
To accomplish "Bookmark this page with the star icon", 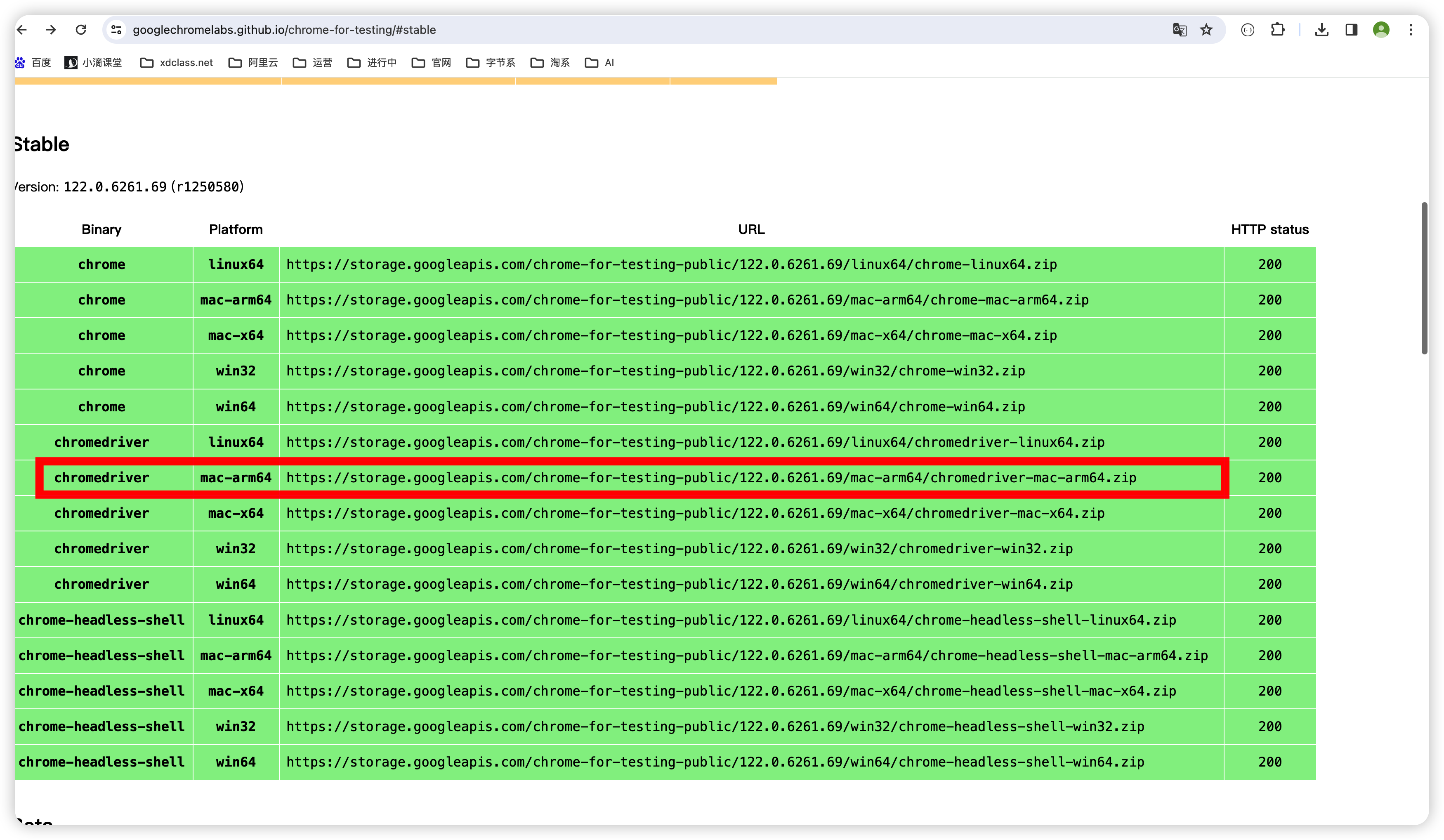I will coord(1207,30).
